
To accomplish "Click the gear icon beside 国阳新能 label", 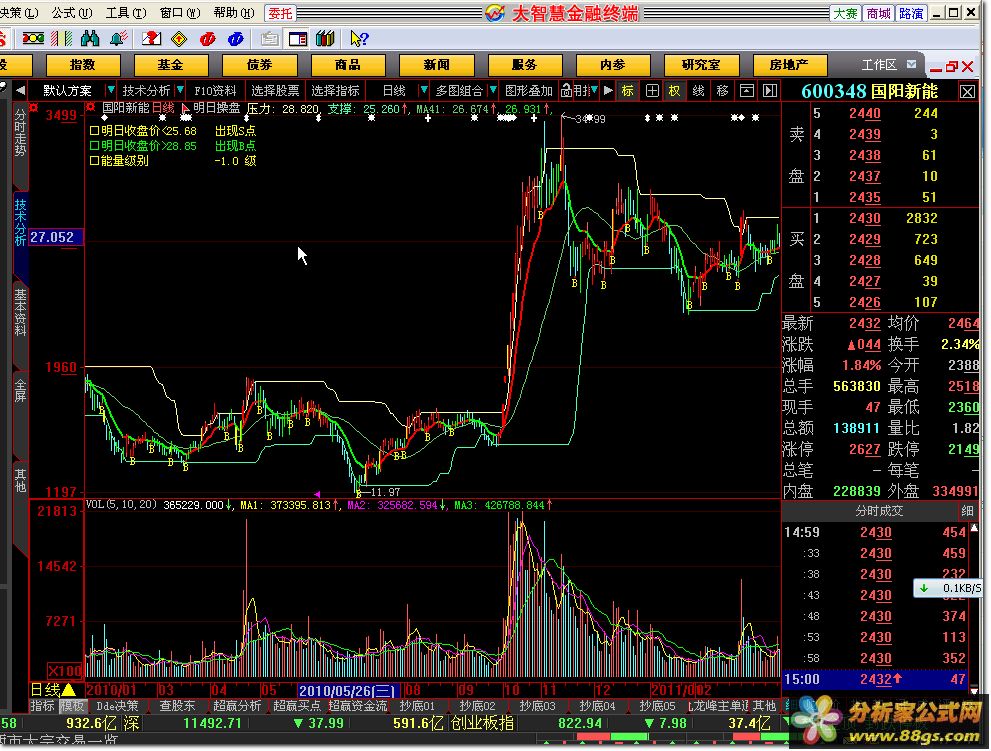I will (x=92, y=107).
